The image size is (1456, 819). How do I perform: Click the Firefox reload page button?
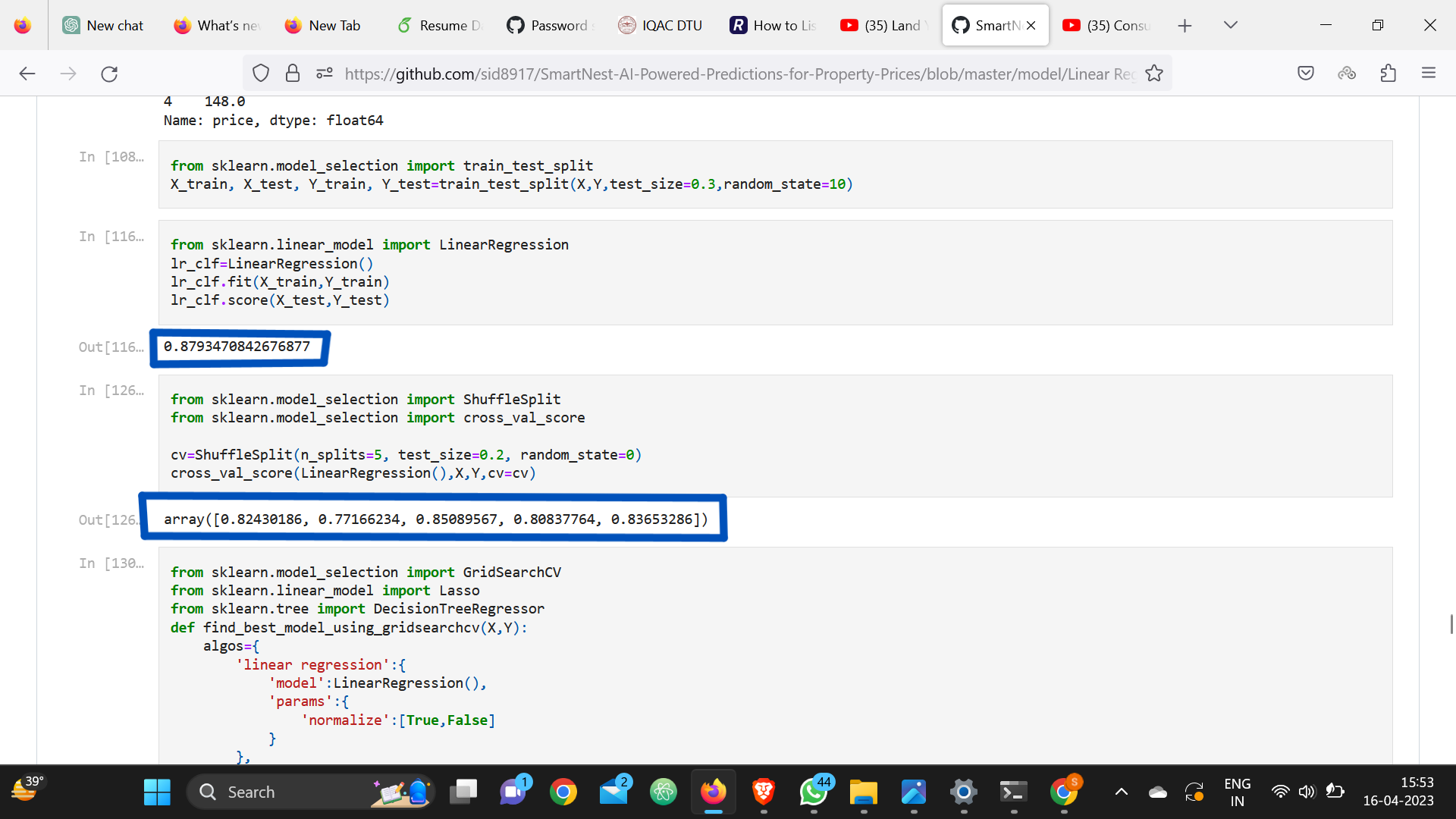(109, 74)
